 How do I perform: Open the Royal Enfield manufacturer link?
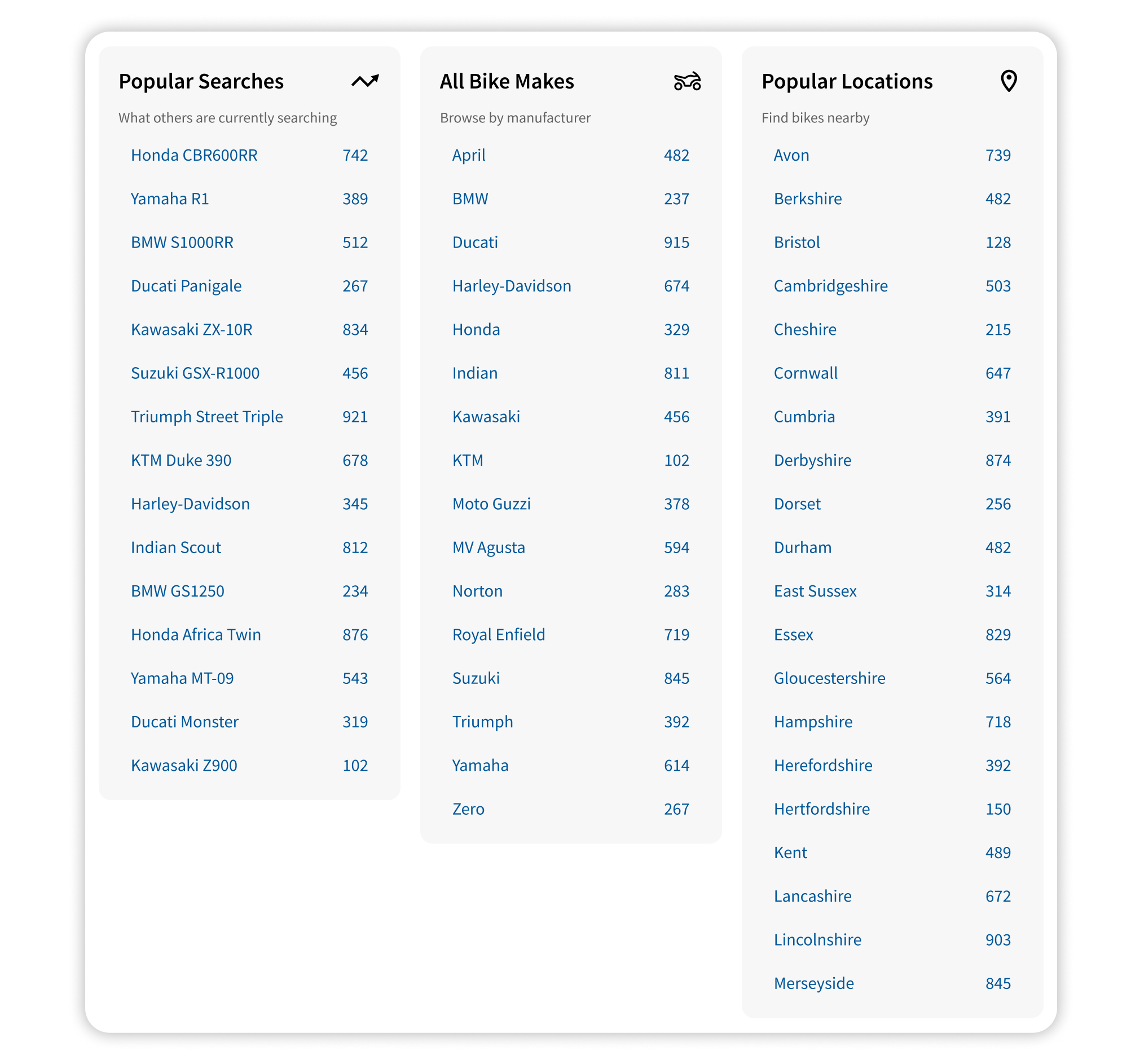pos(498,635)
